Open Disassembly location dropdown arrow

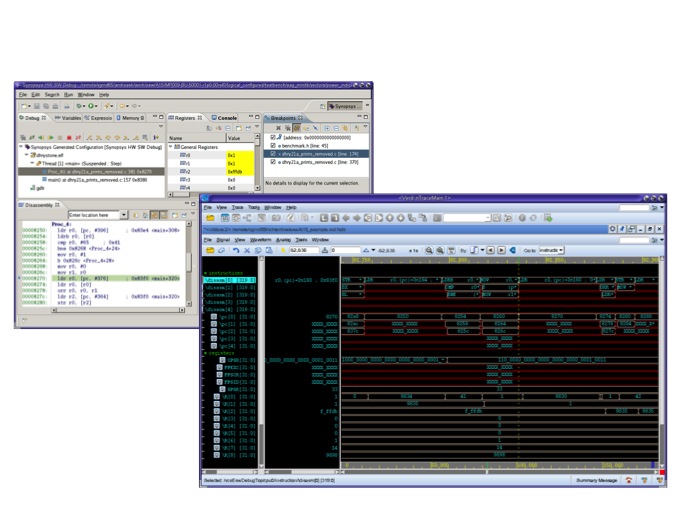pyautogui.click(x=124, y=215)
